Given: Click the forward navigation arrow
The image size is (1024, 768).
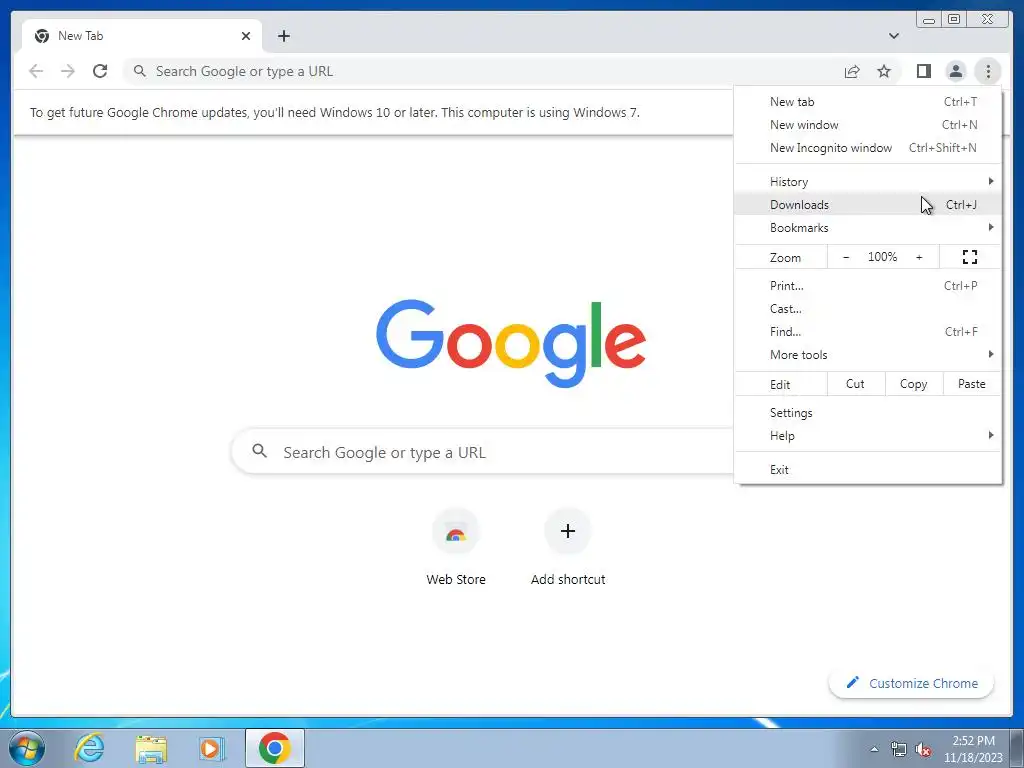Looking at the screenshot, I should (x=68, y=71).
